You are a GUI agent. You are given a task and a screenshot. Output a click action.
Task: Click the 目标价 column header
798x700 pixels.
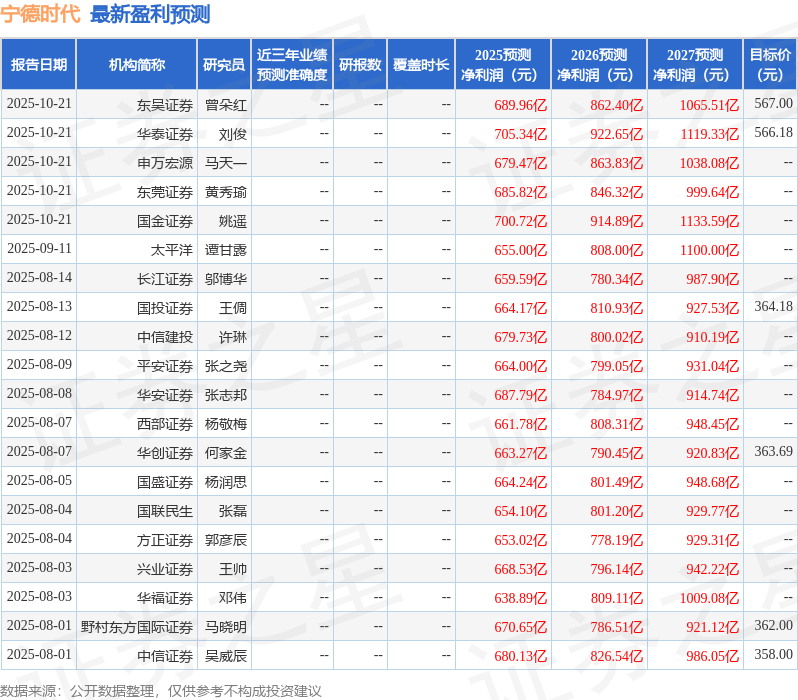coord(771,64)
